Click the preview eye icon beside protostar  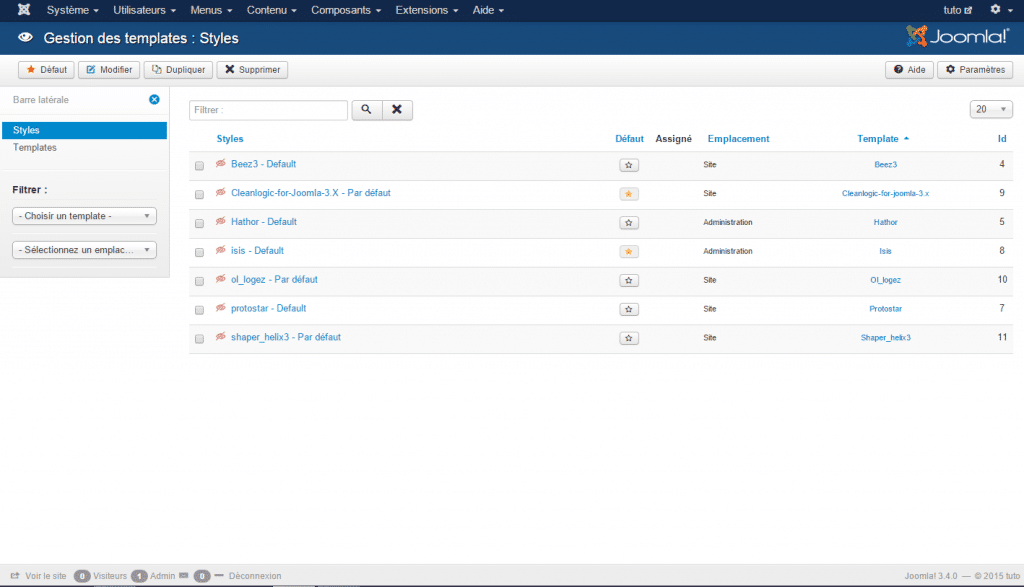pos(221,308)
